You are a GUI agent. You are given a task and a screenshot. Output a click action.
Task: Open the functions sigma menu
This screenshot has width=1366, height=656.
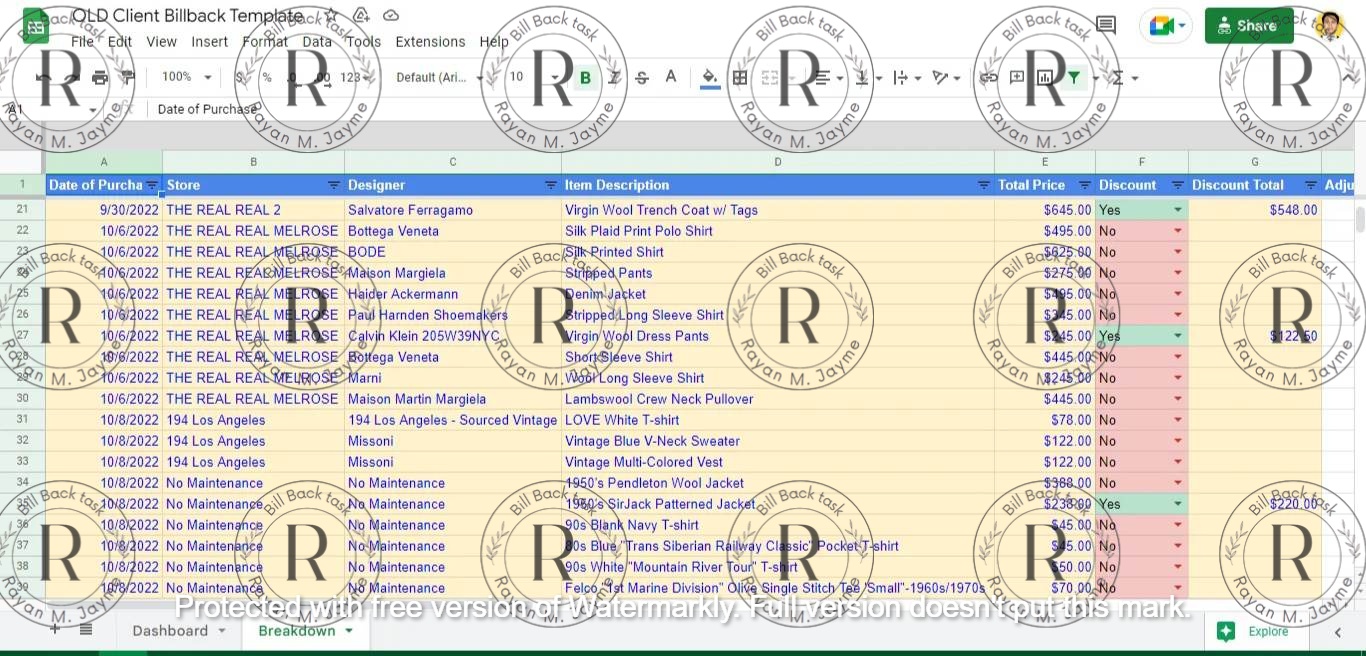pyautogui.click(x=1124, y=77)
